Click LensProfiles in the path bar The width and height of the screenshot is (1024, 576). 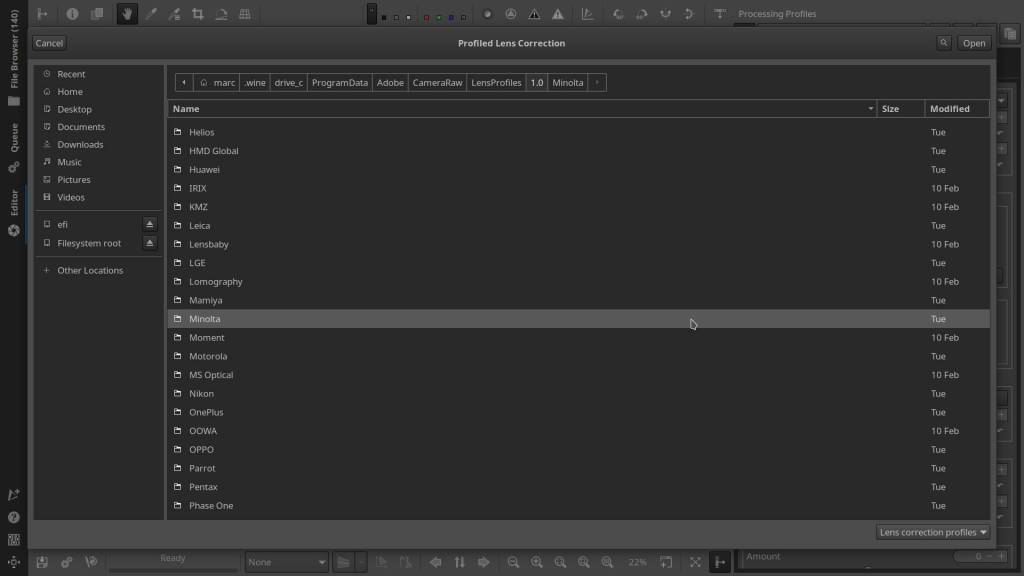coord(496,82)
